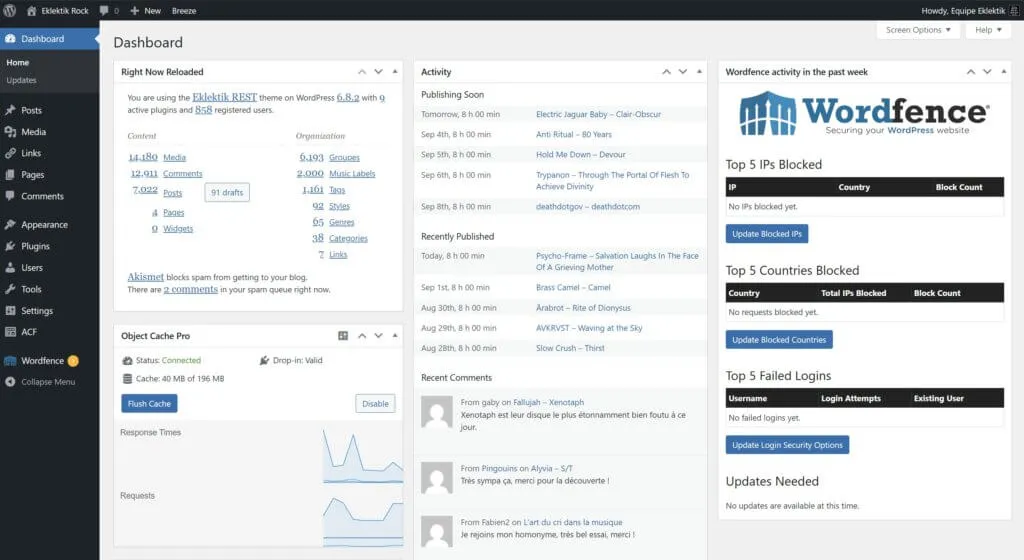The width and height of the screenshot is (1024, 560).
Task: Click the Media icon in sidebar
Action: pos(10,132)
